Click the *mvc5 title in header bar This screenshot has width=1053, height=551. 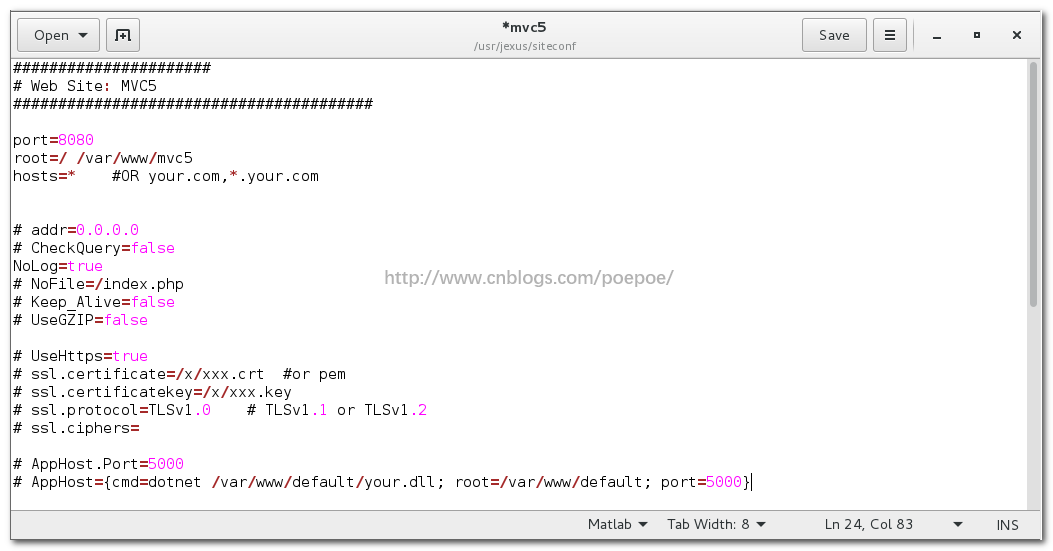(x=524, y=27)
